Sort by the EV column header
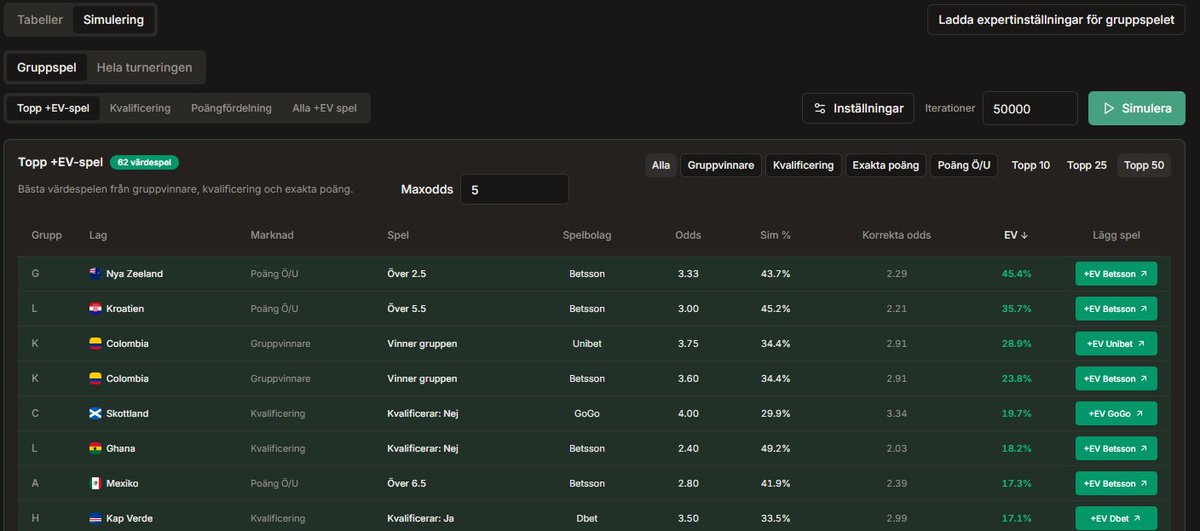This screenshot has width=1200, height=531. (x=1016, y=235)
